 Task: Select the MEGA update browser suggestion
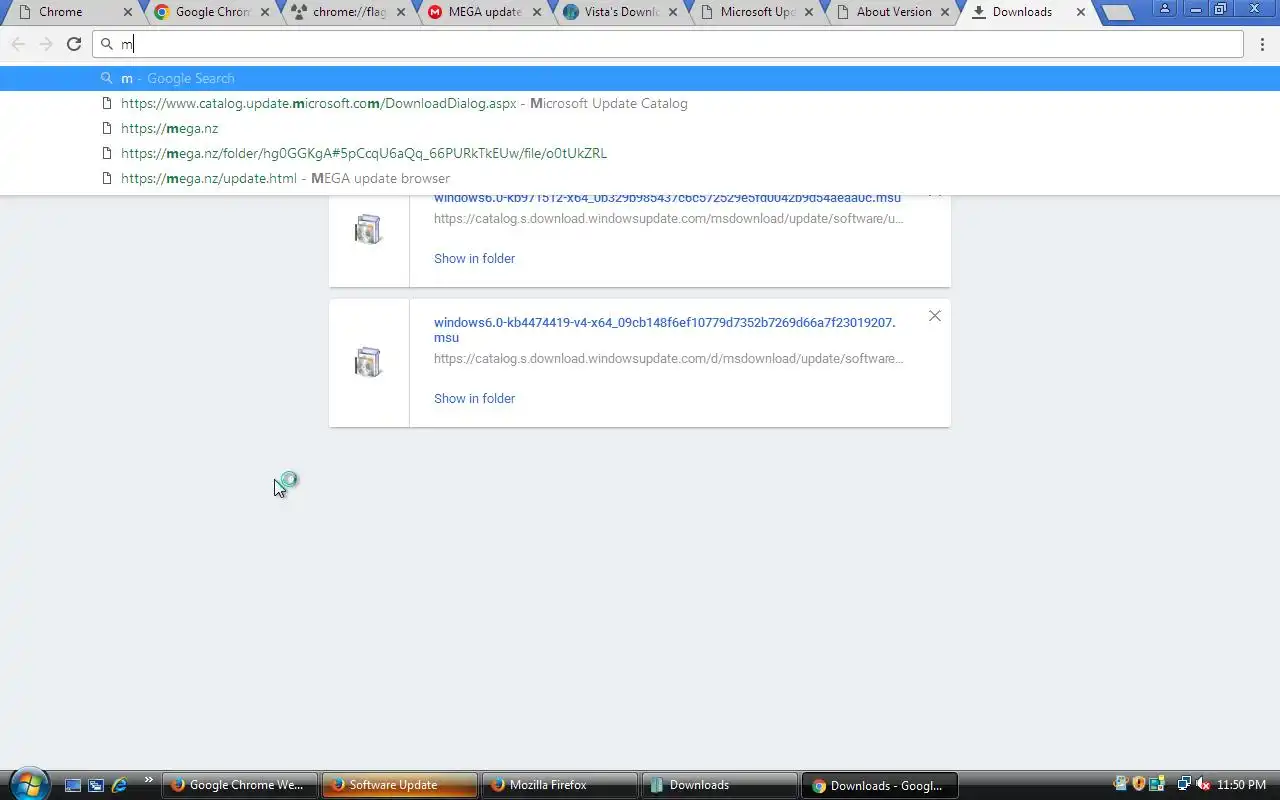click(x=640, y=178)
